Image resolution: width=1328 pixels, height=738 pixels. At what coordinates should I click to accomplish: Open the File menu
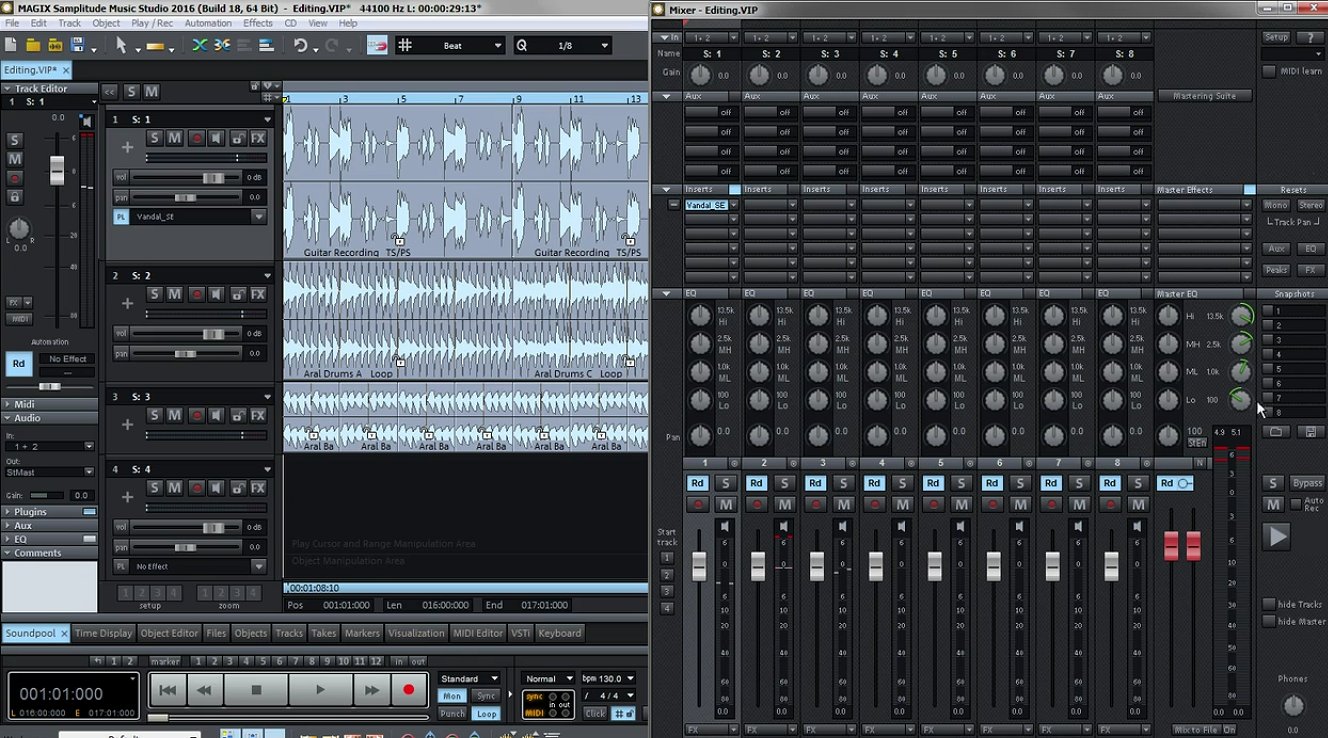tap(11, 23)
